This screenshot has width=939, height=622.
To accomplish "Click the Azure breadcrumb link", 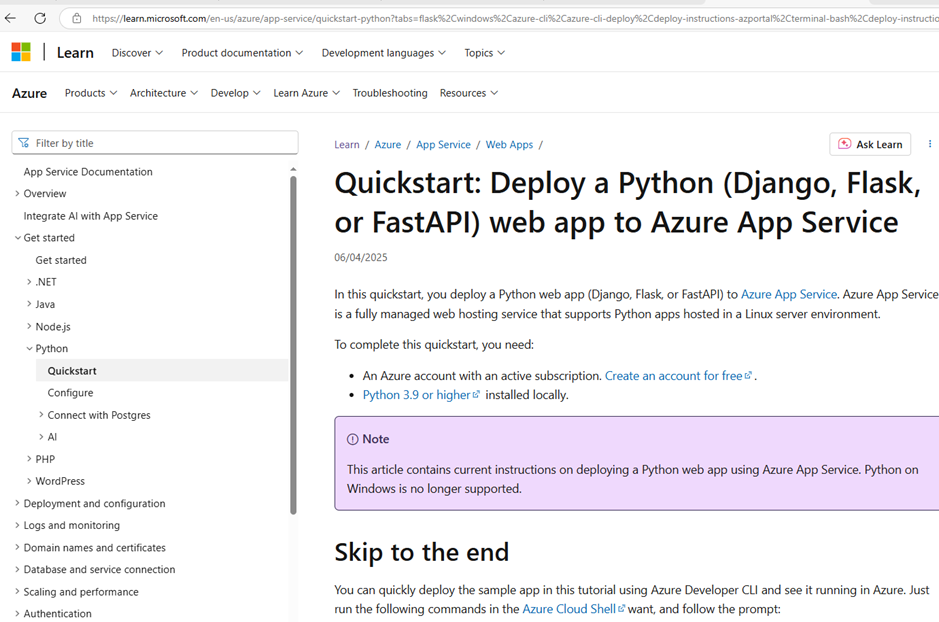I will pyautogui.click(x=387, y=145).
